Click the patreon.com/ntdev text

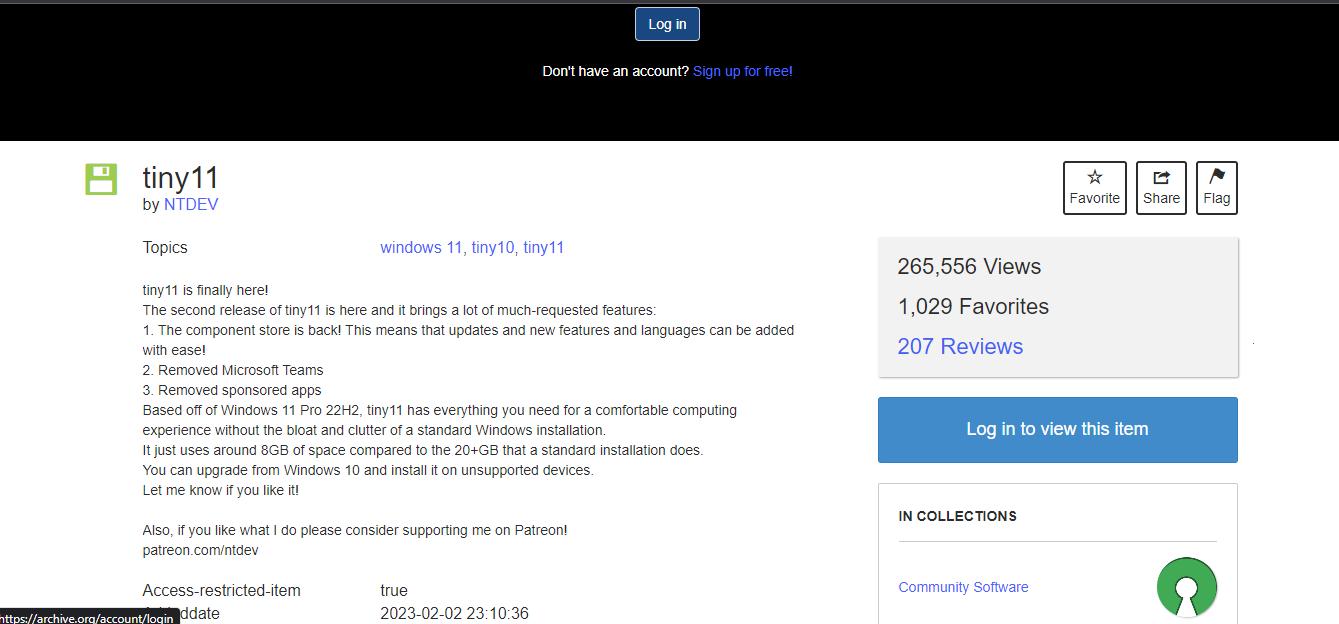(201, 550)
